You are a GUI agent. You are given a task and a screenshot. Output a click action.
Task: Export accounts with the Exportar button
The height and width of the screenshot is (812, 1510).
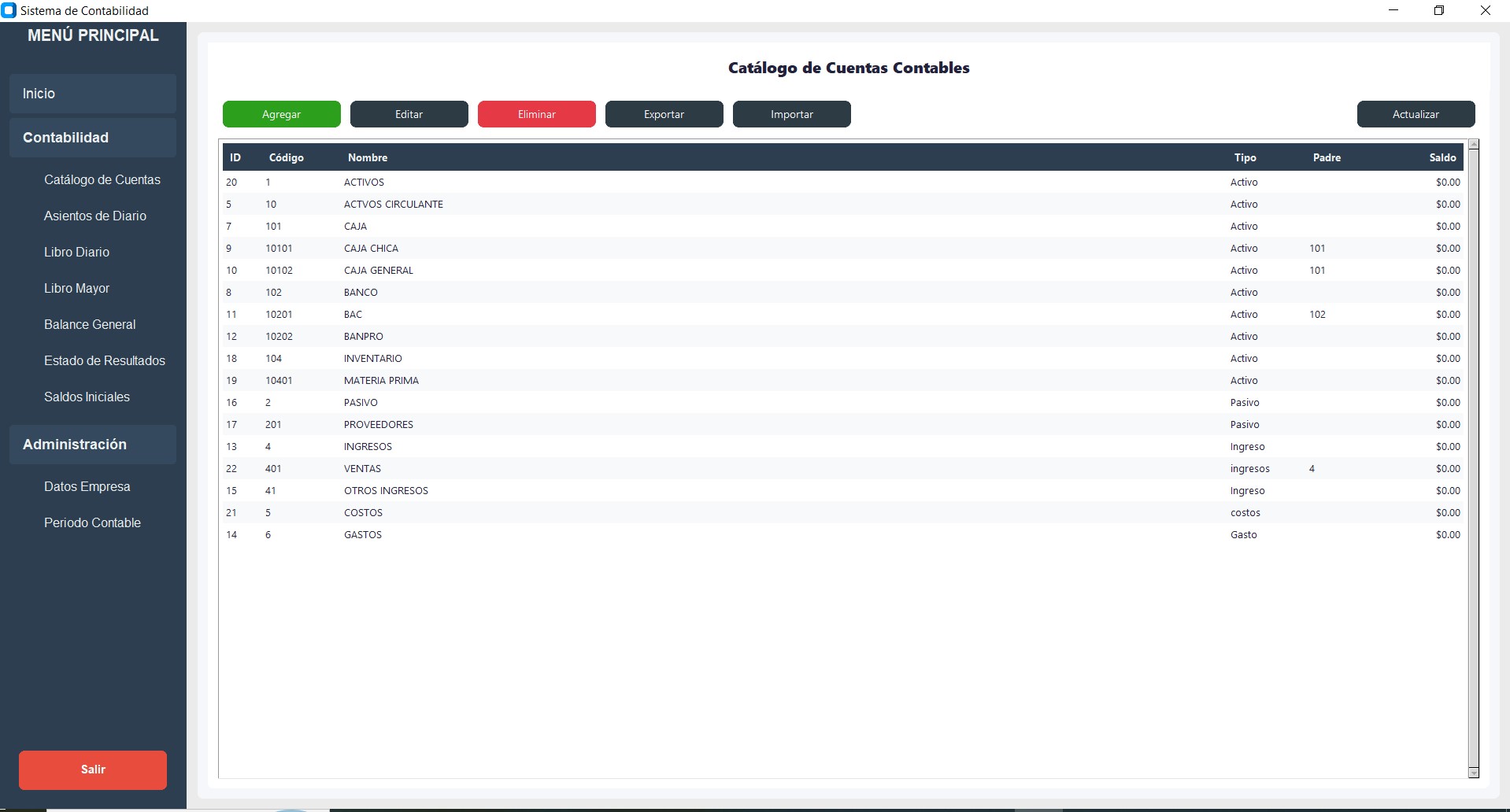664,114
